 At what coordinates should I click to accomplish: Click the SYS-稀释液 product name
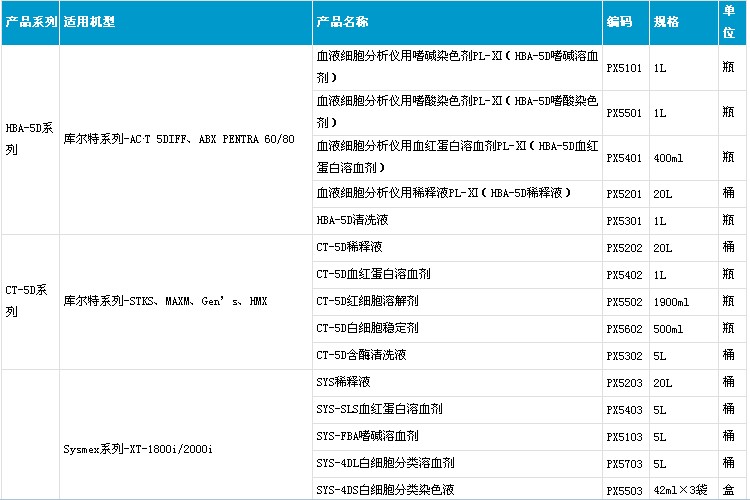(x=343, y=382)
